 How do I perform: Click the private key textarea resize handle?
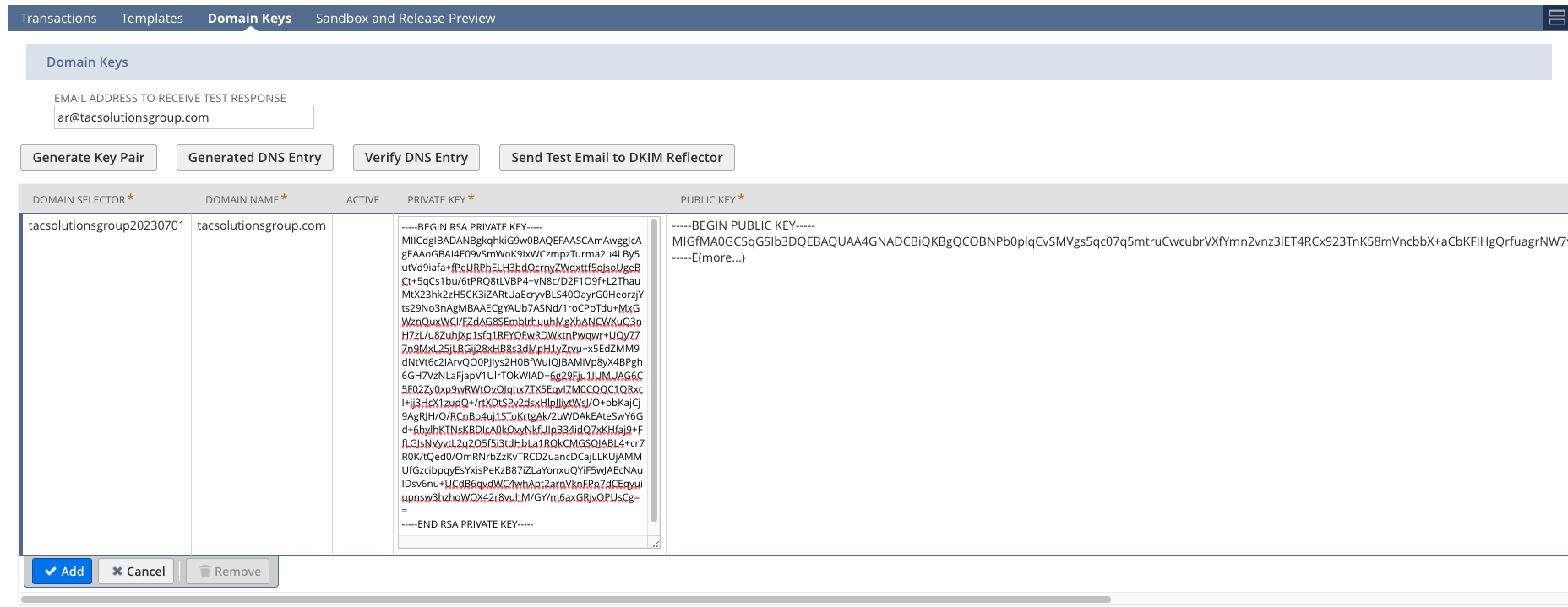655,543
